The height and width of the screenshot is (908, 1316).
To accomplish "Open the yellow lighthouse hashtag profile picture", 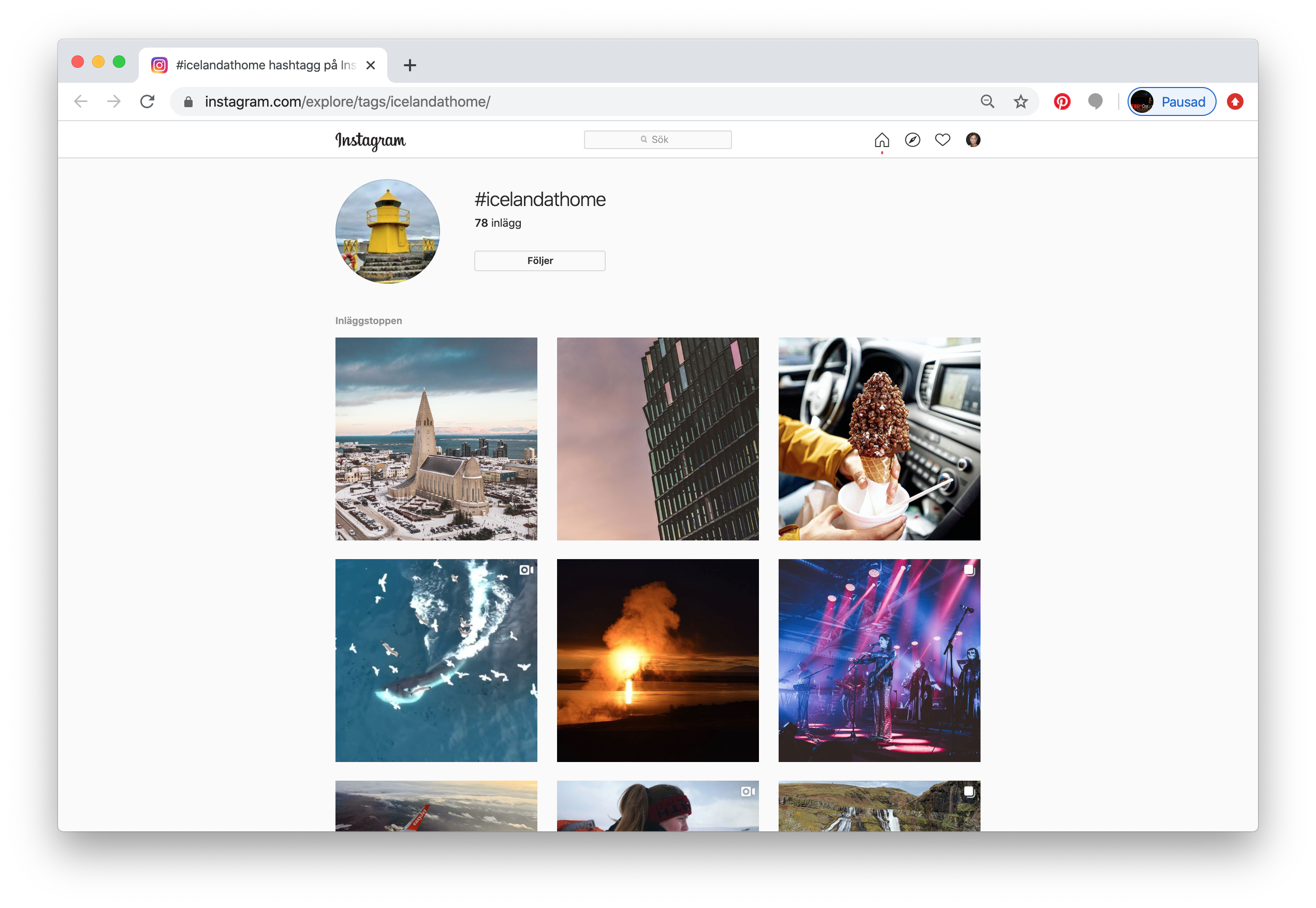I will point(387,231).
